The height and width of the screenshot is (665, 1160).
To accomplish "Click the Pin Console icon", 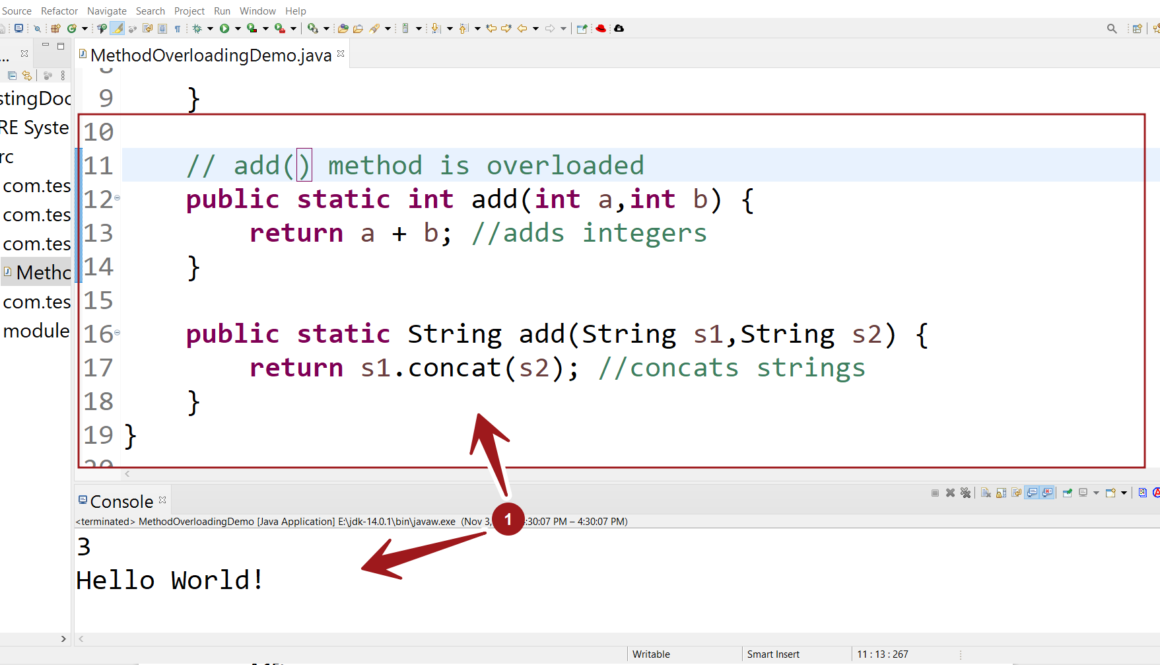I will point(1068,493).
